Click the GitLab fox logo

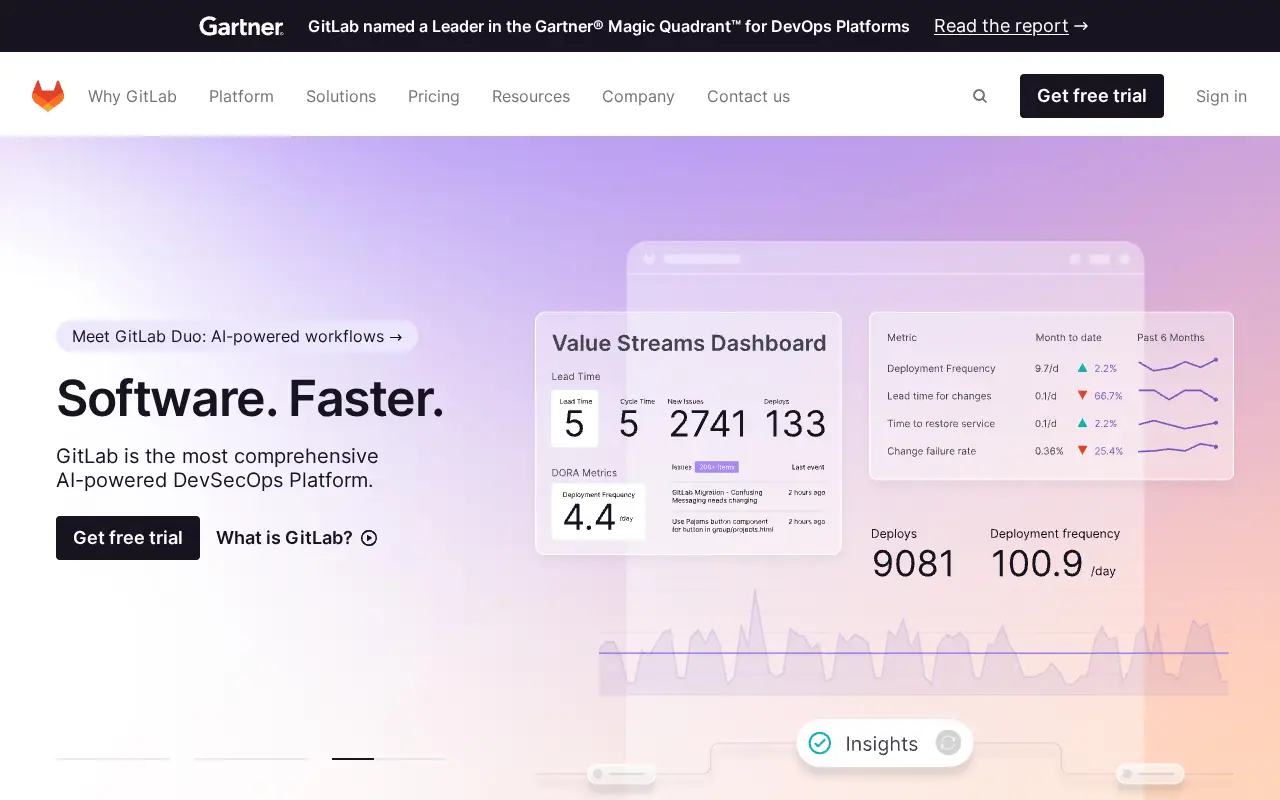(48, 96)
